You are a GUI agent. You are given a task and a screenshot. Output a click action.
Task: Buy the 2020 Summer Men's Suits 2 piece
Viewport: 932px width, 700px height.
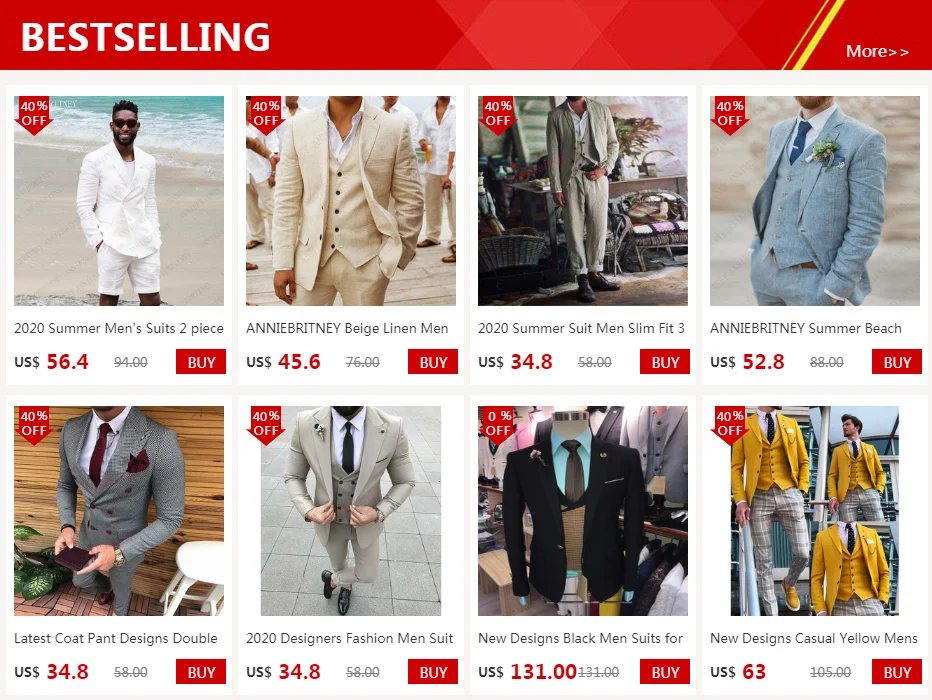tap(201, 362)
